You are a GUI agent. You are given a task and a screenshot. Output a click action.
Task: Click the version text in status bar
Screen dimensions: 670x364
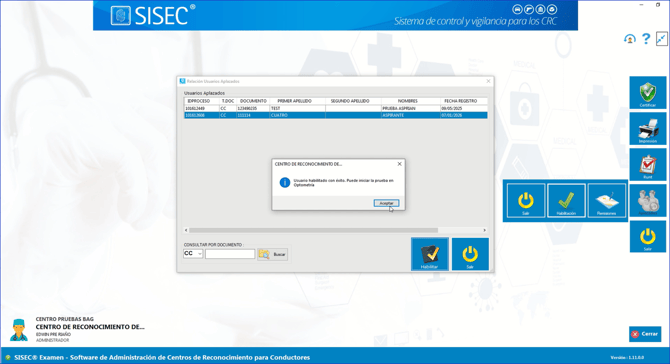[x=627, y=358]
